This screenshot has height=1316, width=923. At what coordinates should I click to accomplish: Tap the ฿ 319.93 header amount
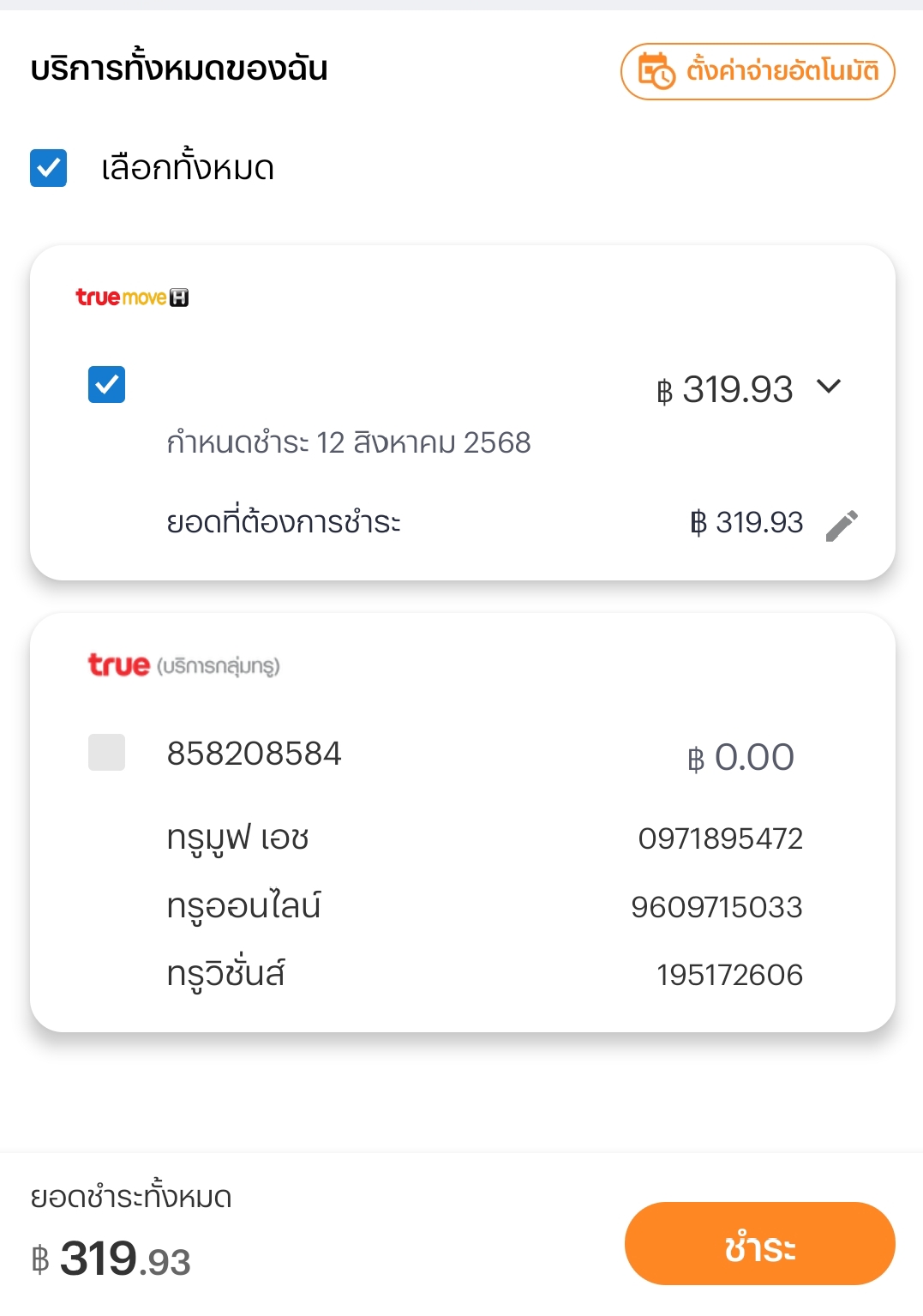point(725,390)
